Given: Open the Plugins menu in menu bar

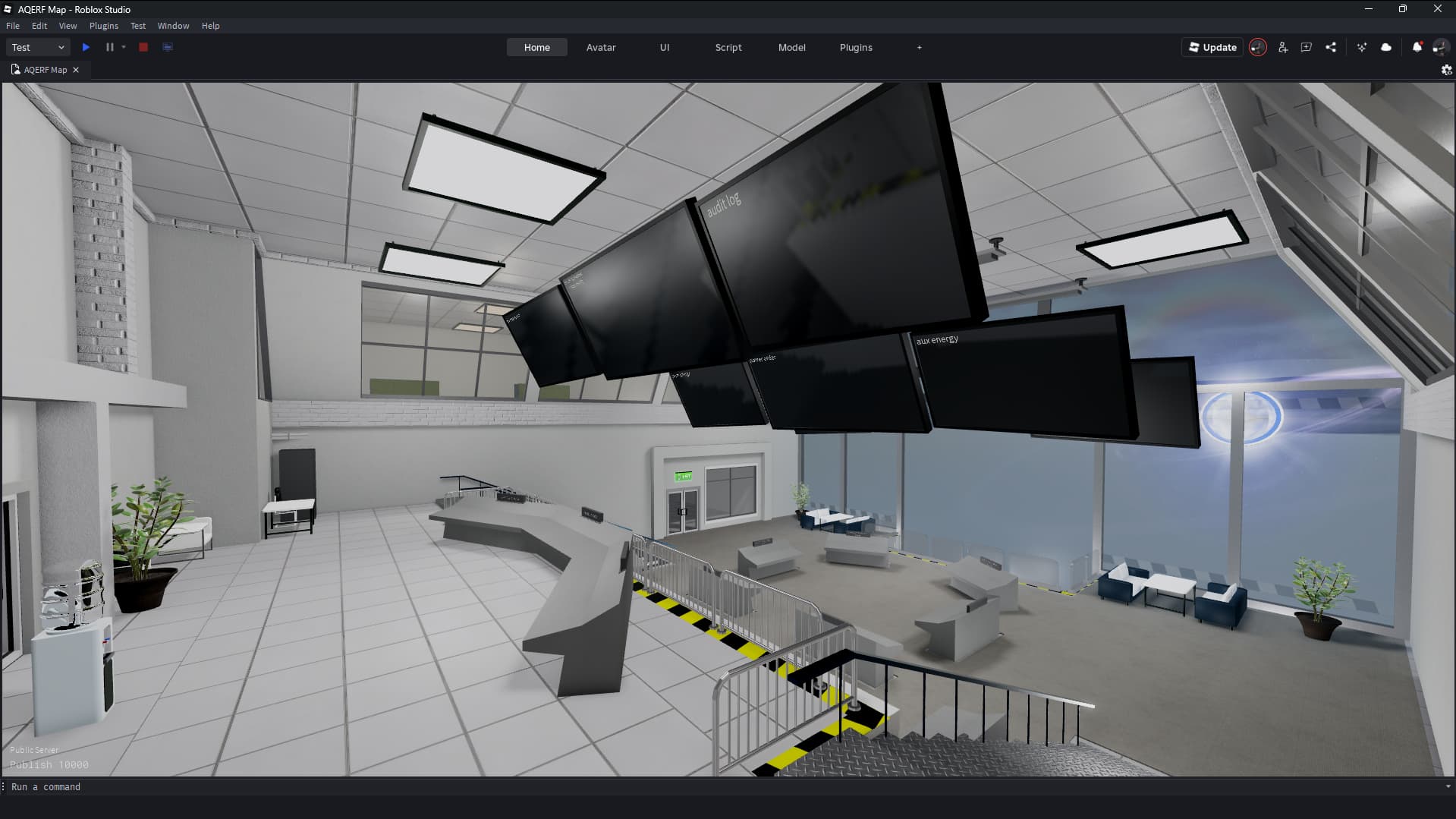Looking at the screenshot, I should click(104, 26).
